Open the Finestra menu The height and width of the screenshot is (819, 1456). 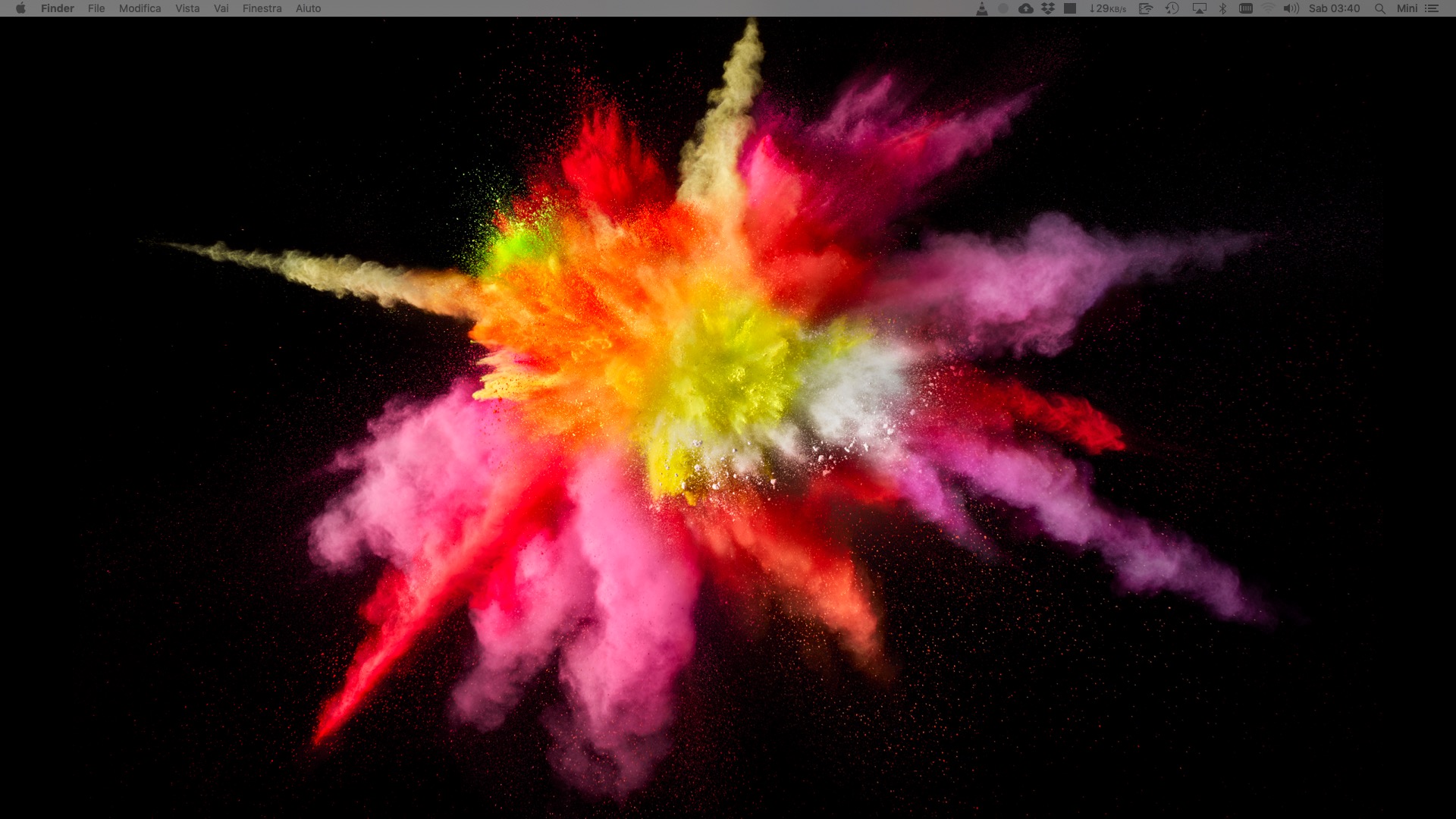(262, 8)
